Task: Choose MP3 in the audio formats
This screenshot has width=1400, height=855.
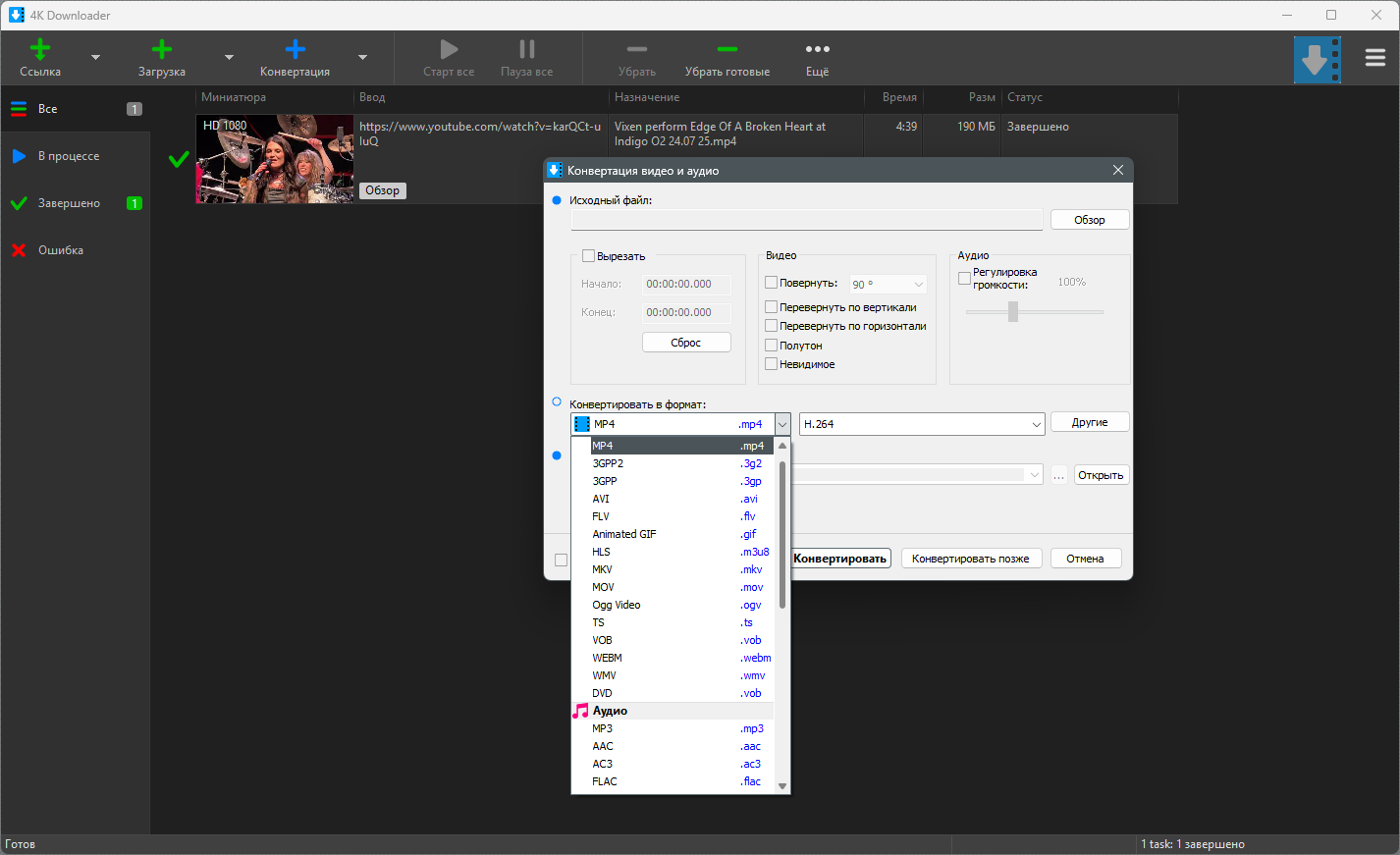Action: click(603, 728)
